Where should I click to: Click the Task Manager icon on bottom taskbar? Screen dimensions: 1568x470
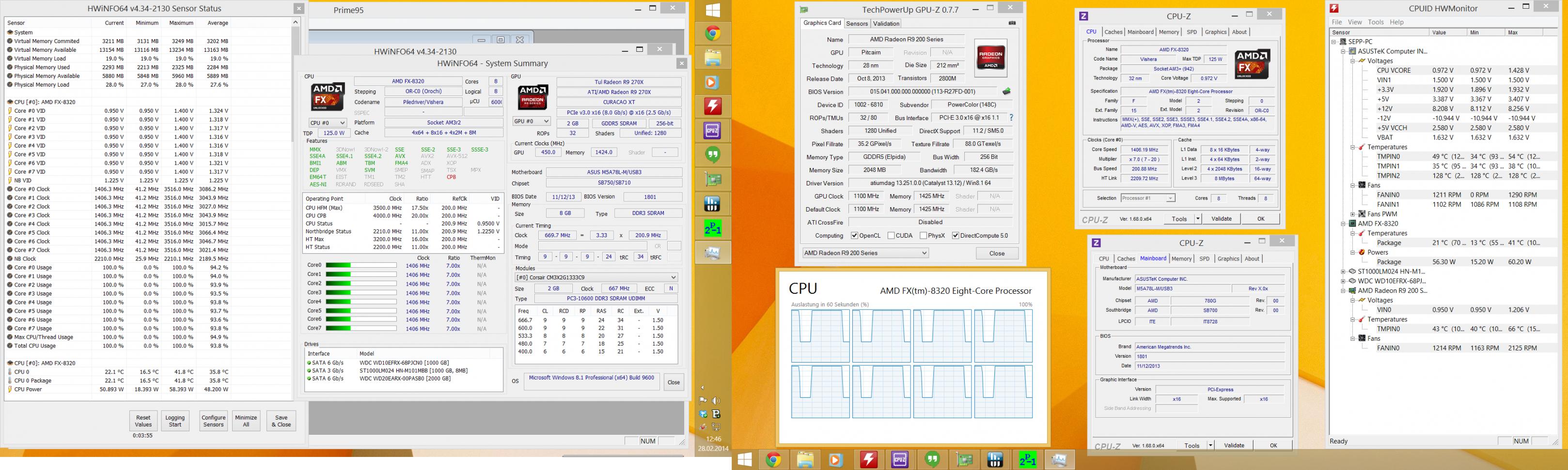1059,460
